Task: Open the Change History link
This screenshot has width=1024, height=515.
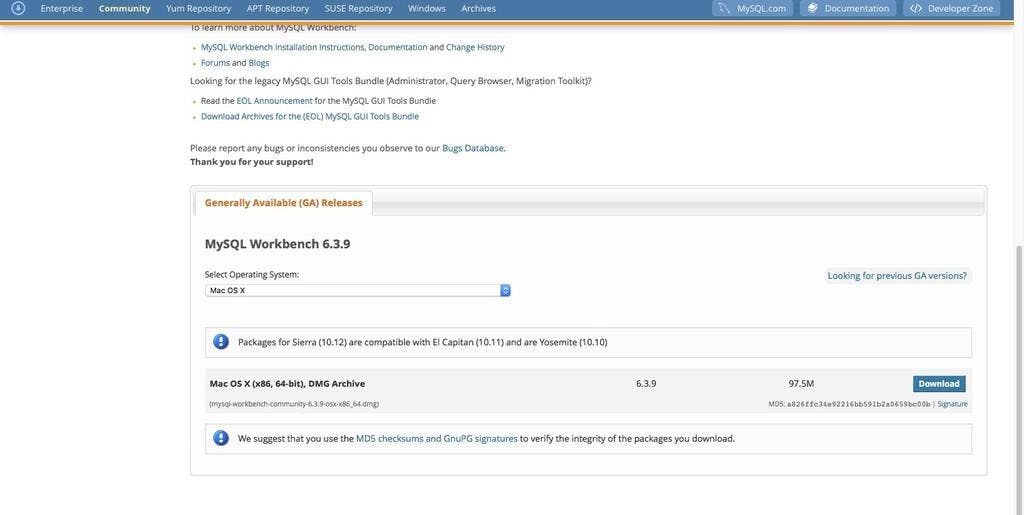Action: coord(475,47)
